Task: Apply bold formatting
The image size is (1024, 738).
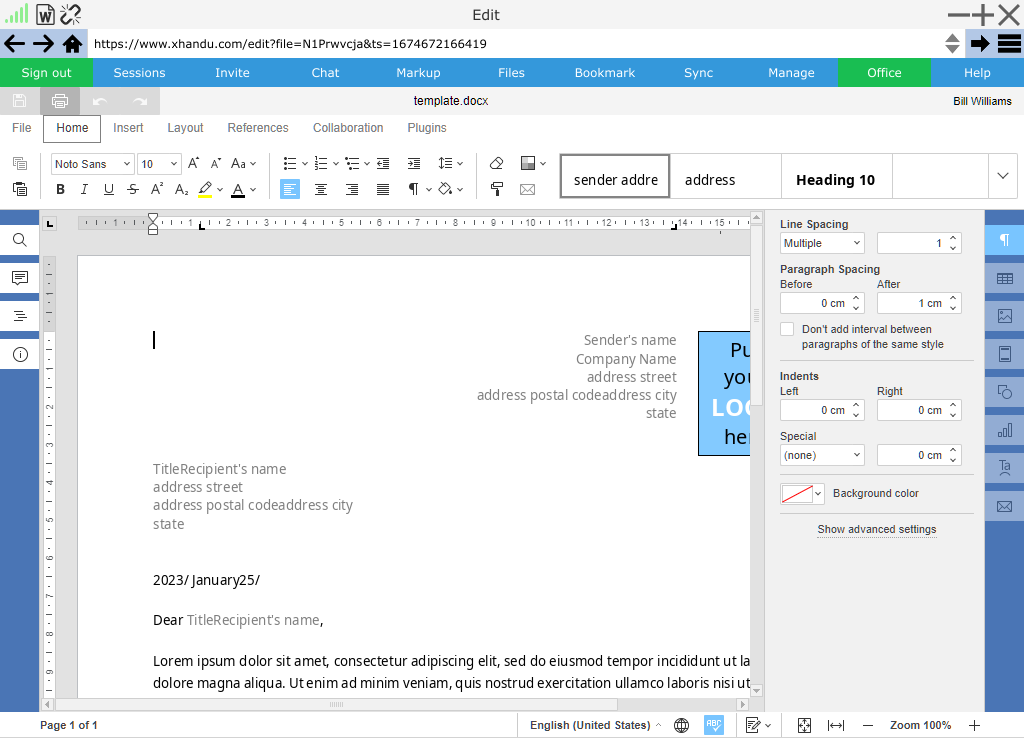Action: (60, 189)
